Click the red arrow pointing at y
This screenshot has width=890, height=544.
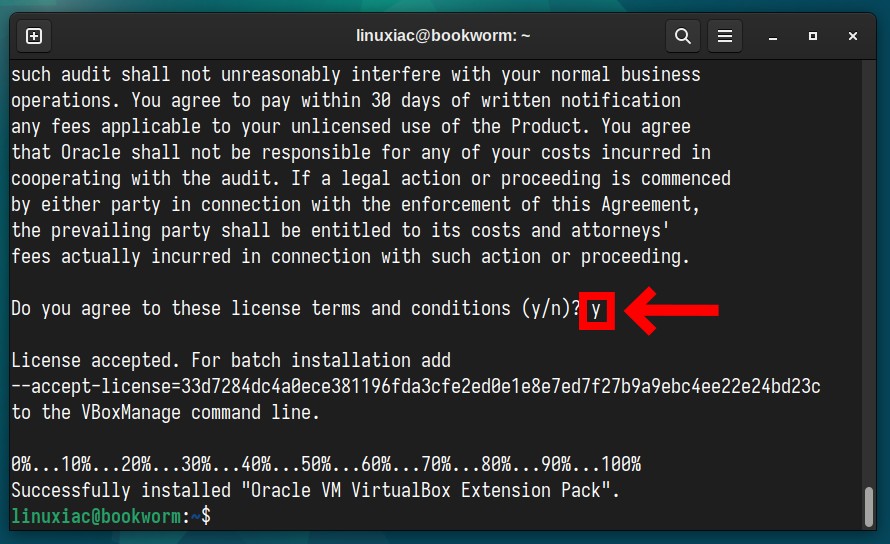pyautogui.click(x=671, y=310)
